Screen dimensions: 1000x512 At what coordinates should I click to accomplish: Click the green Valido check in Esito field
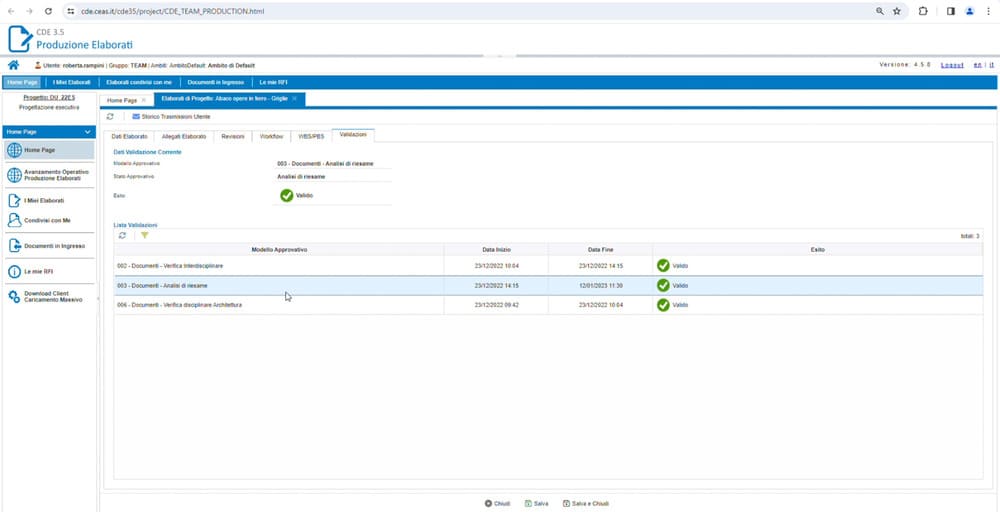[x=286, y=196]
